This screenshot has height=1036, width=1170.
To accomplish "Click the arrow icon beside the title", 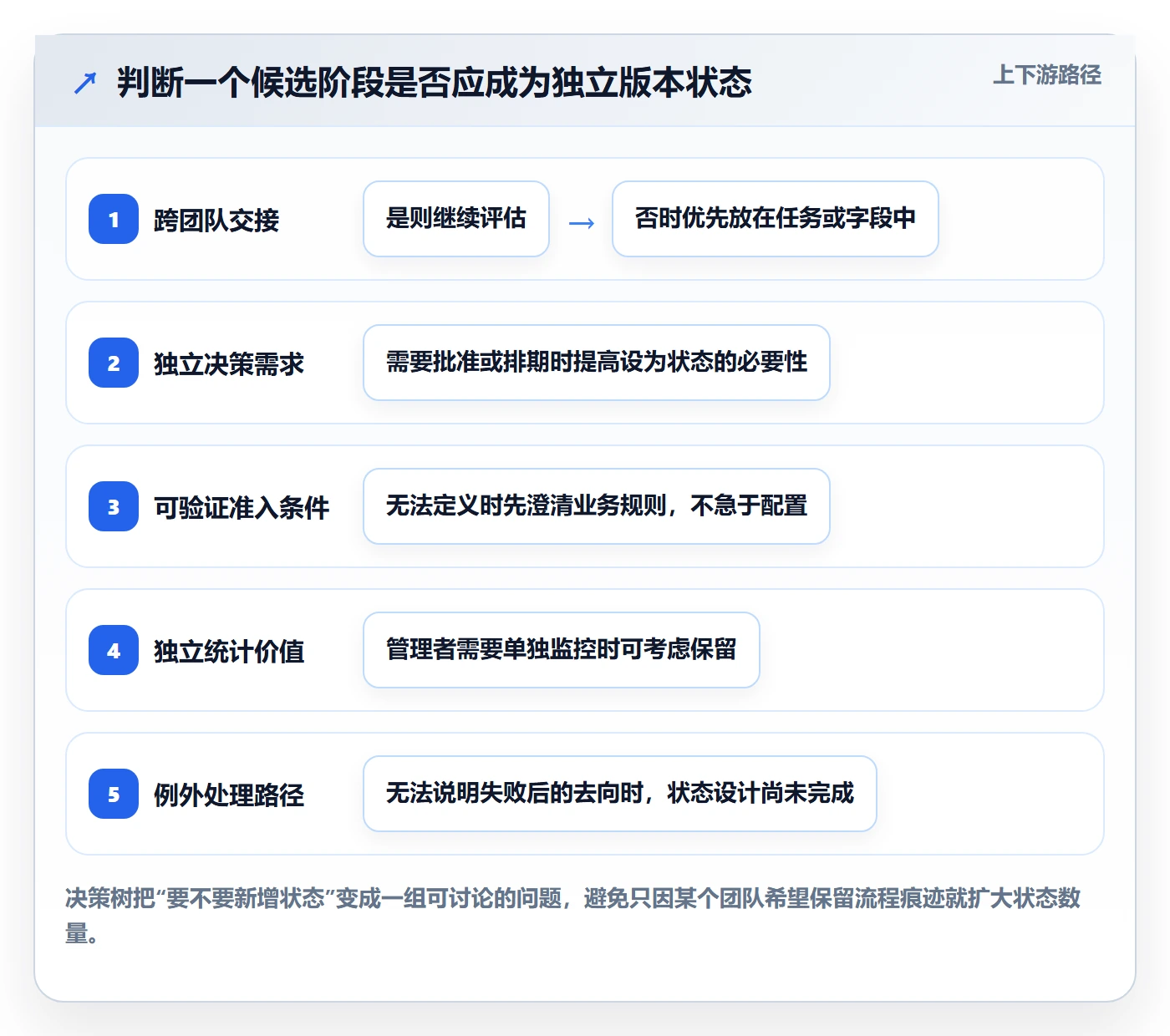I will [x=85, y=83].
